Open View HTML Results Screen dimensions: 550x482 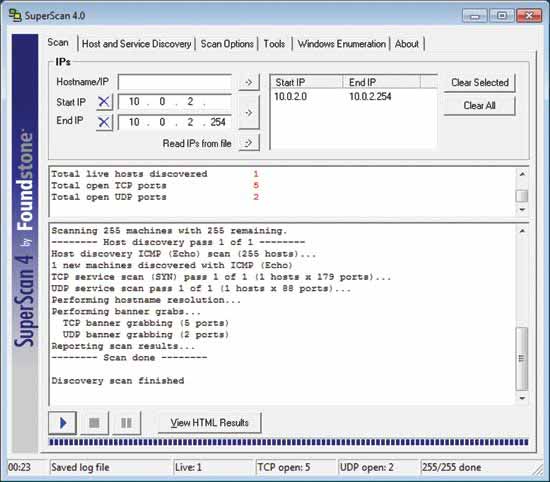coord(209,423)
